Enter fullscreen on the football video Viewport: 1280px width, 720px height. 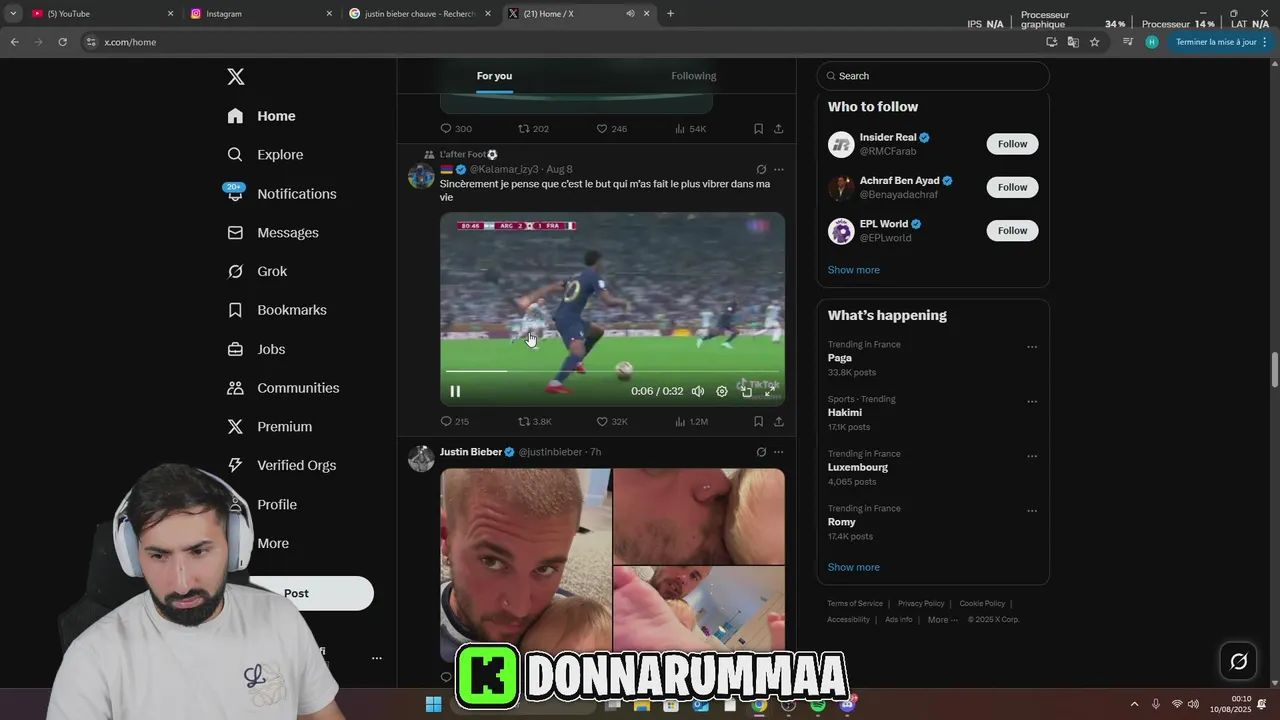coord(770,391)
